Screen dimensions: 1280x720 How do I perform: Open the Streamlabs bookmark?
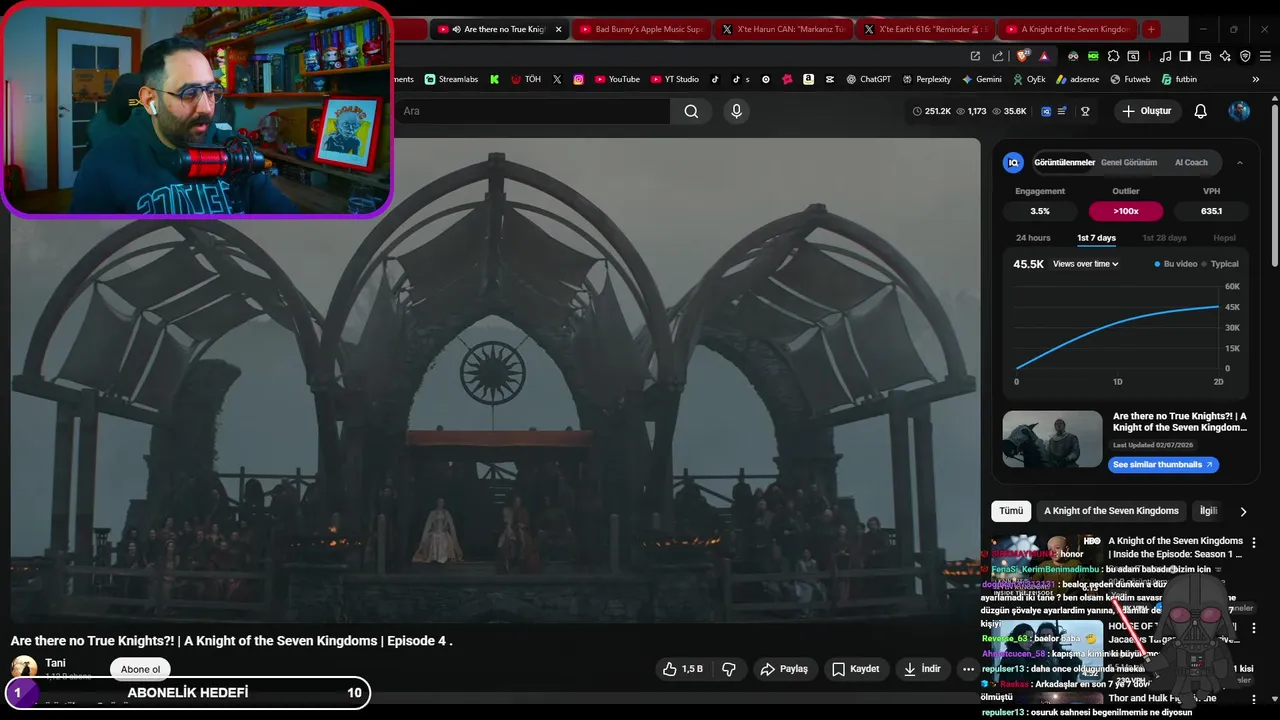[x=451, y=79]
